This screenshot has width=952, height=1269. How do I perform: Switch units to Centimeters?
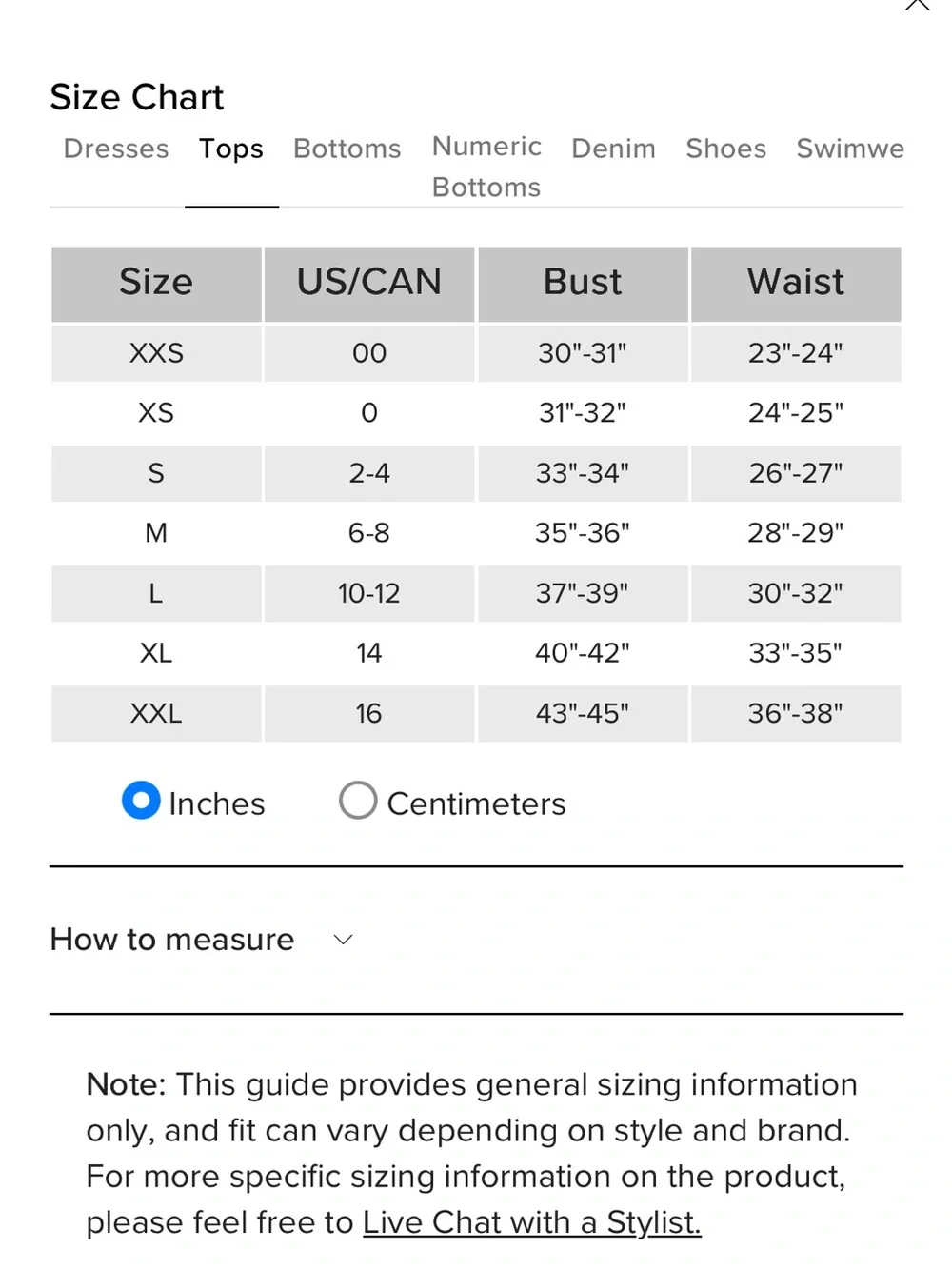358,801
